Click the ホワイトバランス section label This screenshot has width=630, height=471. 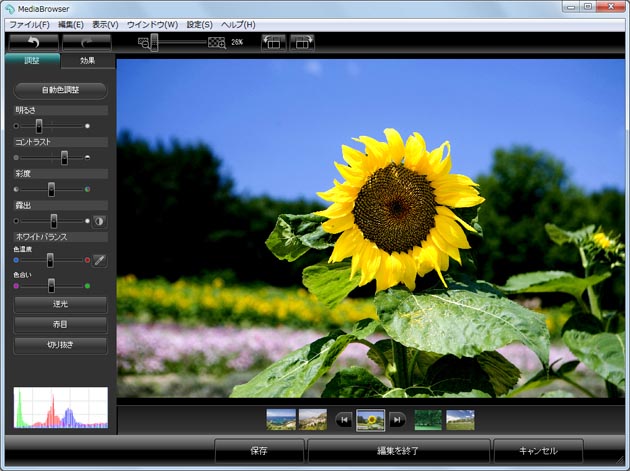(x=41, y=237)
